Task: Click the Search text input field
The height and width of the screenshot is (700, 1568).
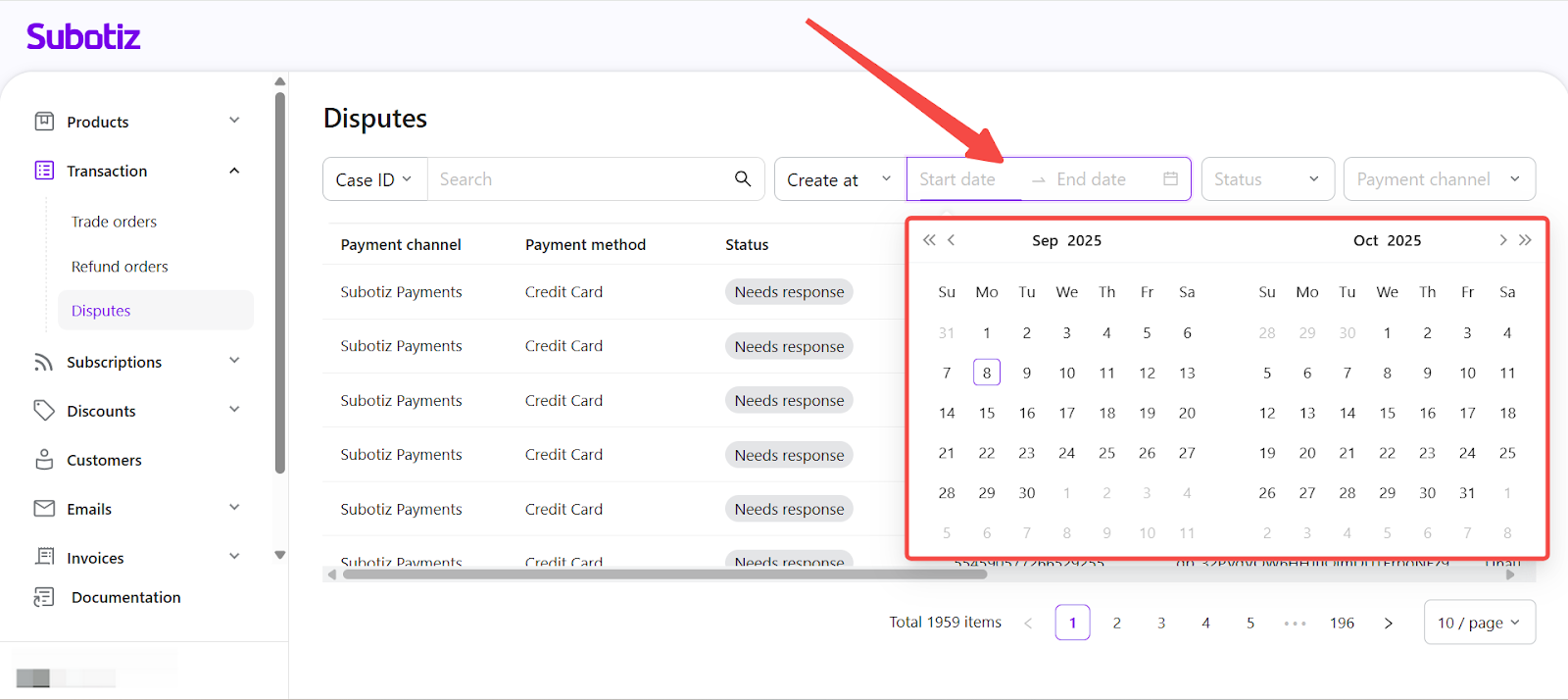Action: 578,179
